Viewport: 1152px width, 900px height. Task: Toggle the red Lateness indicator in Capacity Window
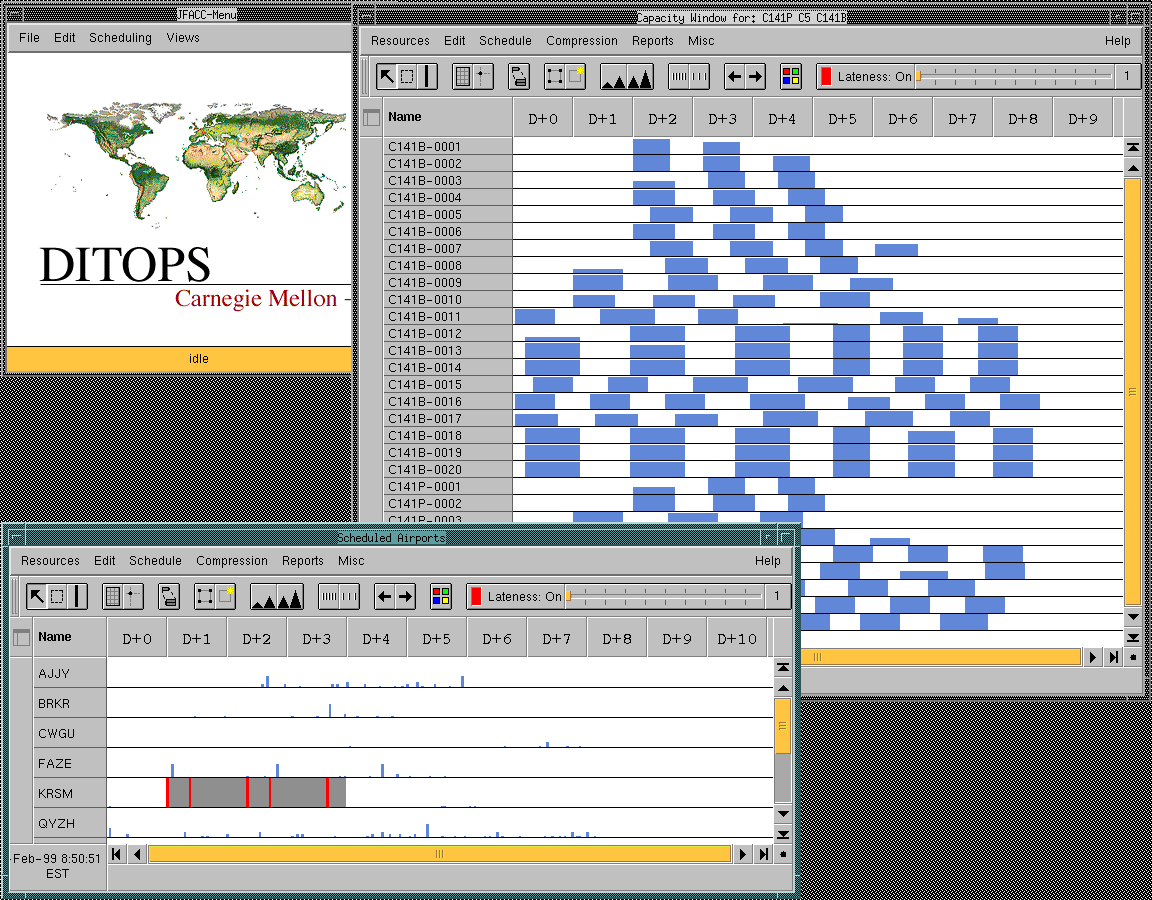click(x=826, y=76)
